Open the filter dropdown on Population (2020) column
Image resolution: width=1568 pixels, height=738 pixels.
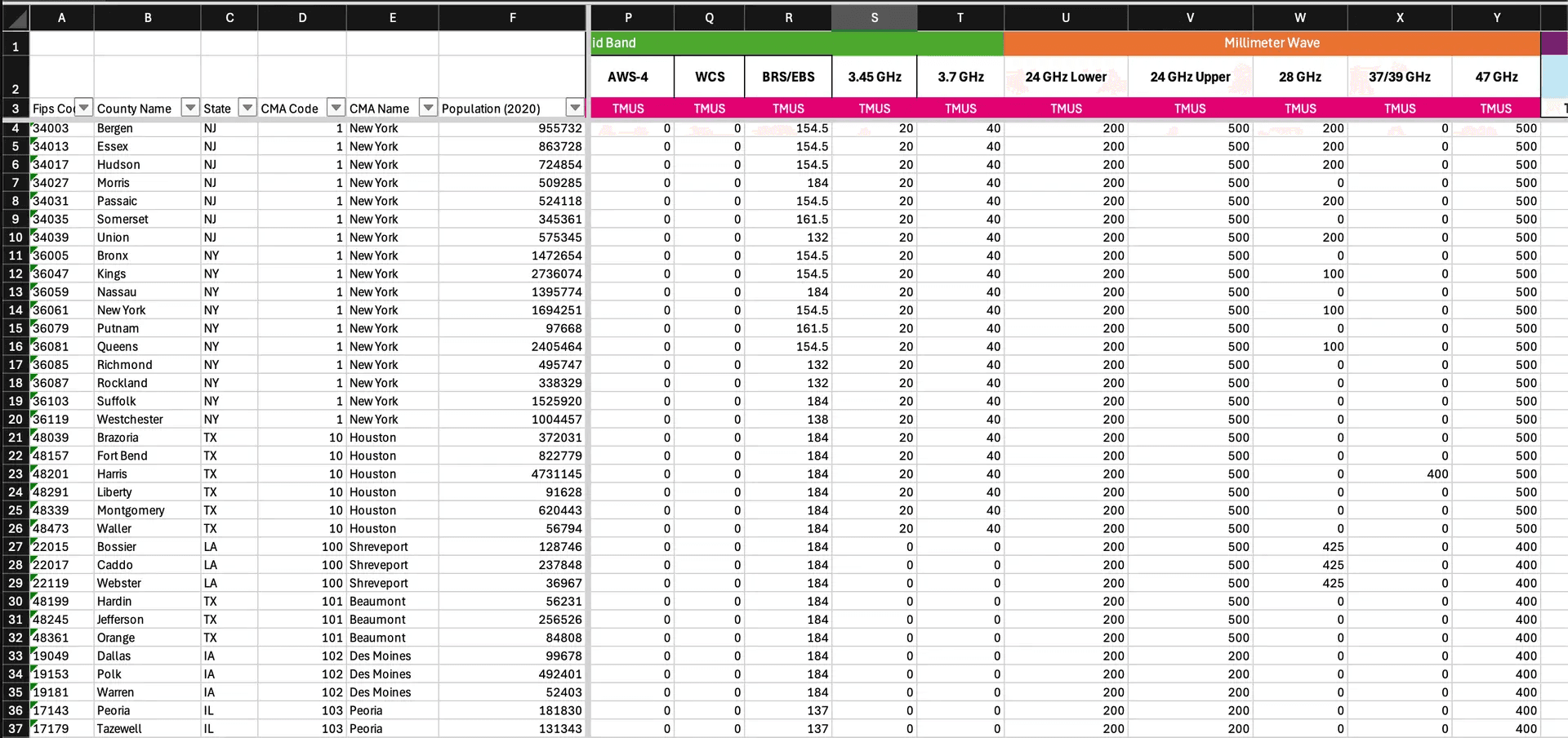click(576, 107)
